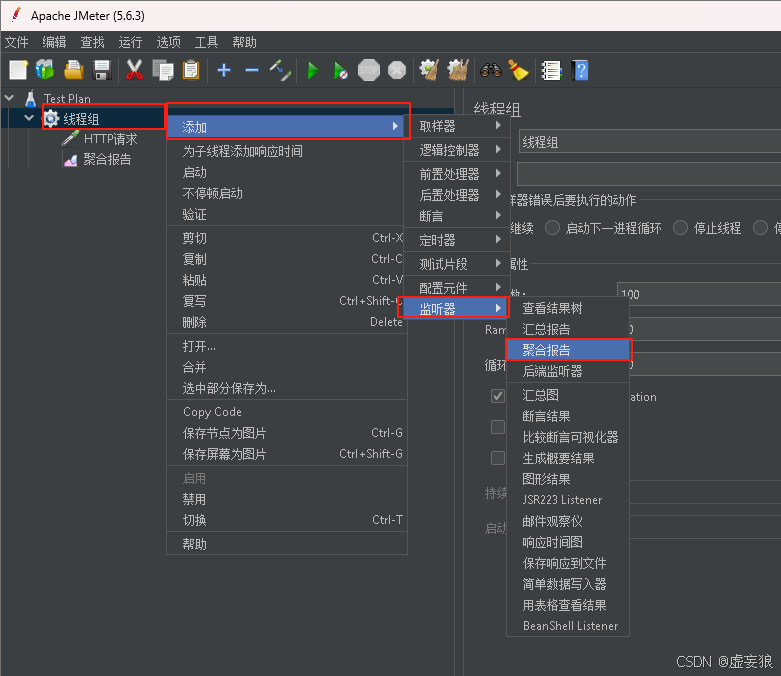
Task: Click the comments field below name
Action: pyautogui.click(x=650, y=174)
